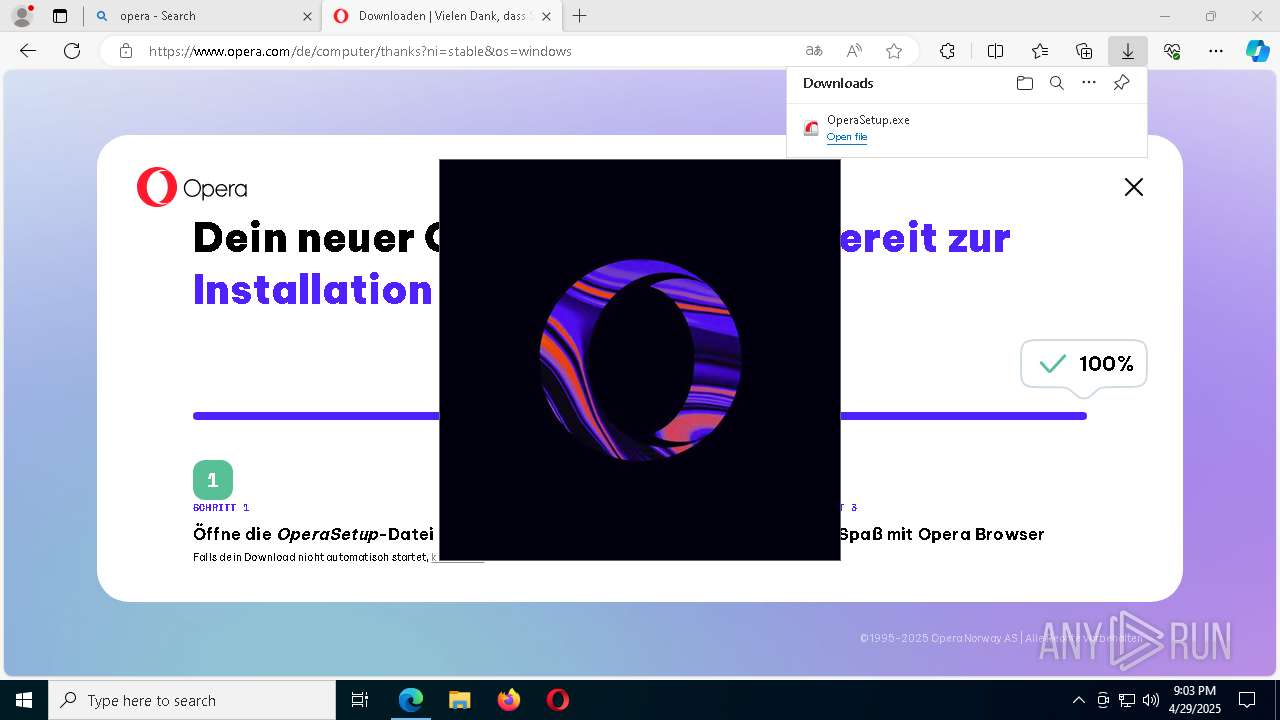Click the green step 1 badge
1280x720 pixels.
pyautogui.click(x=213, y=480)
